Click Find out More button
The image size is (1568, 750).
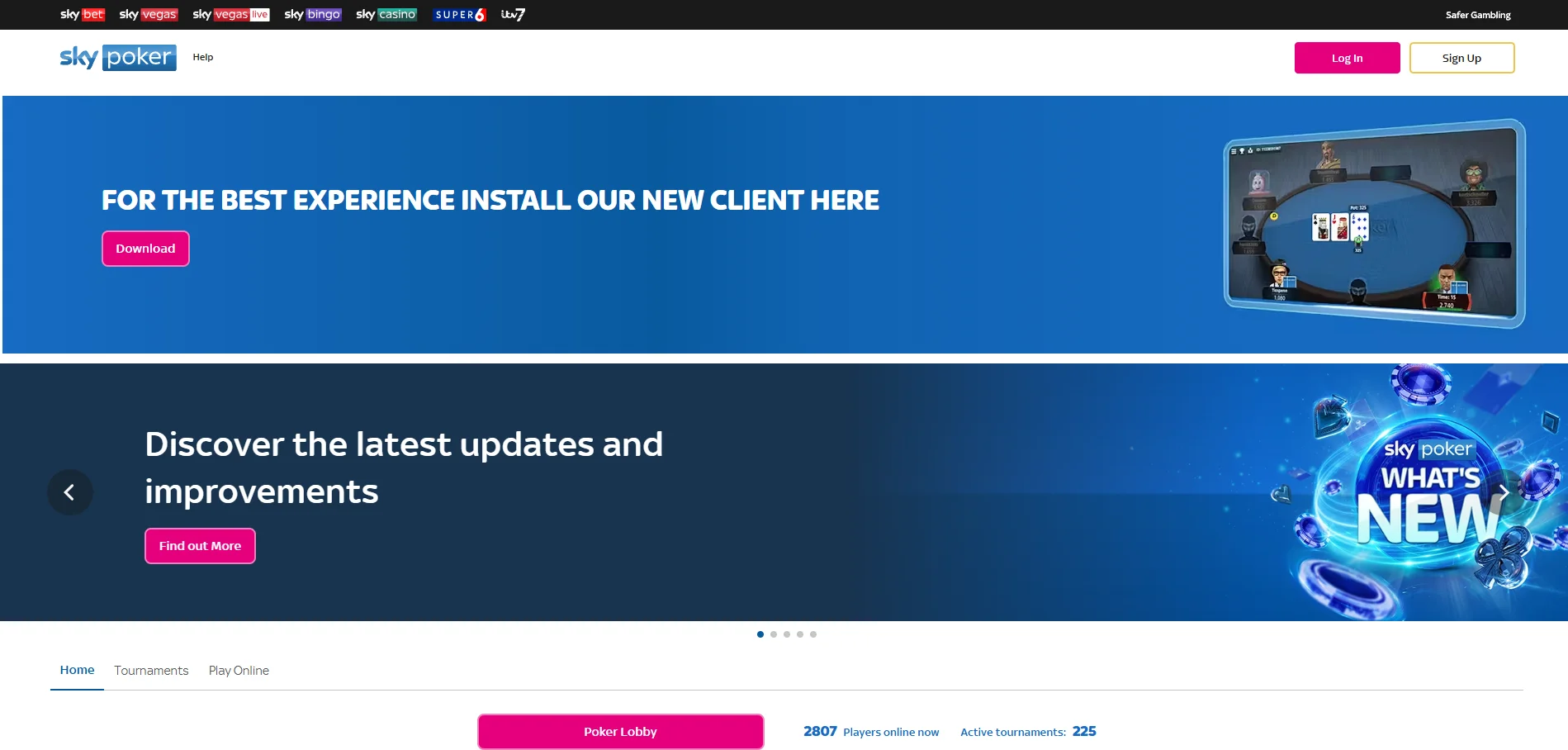(x=201, y=546)
